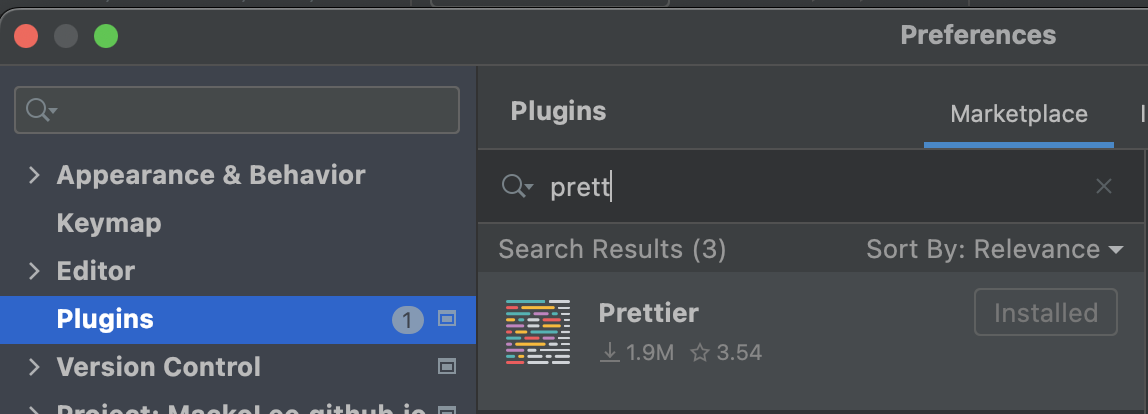
Task: Focus the Preferences settings search box
Action: point(237,110)
